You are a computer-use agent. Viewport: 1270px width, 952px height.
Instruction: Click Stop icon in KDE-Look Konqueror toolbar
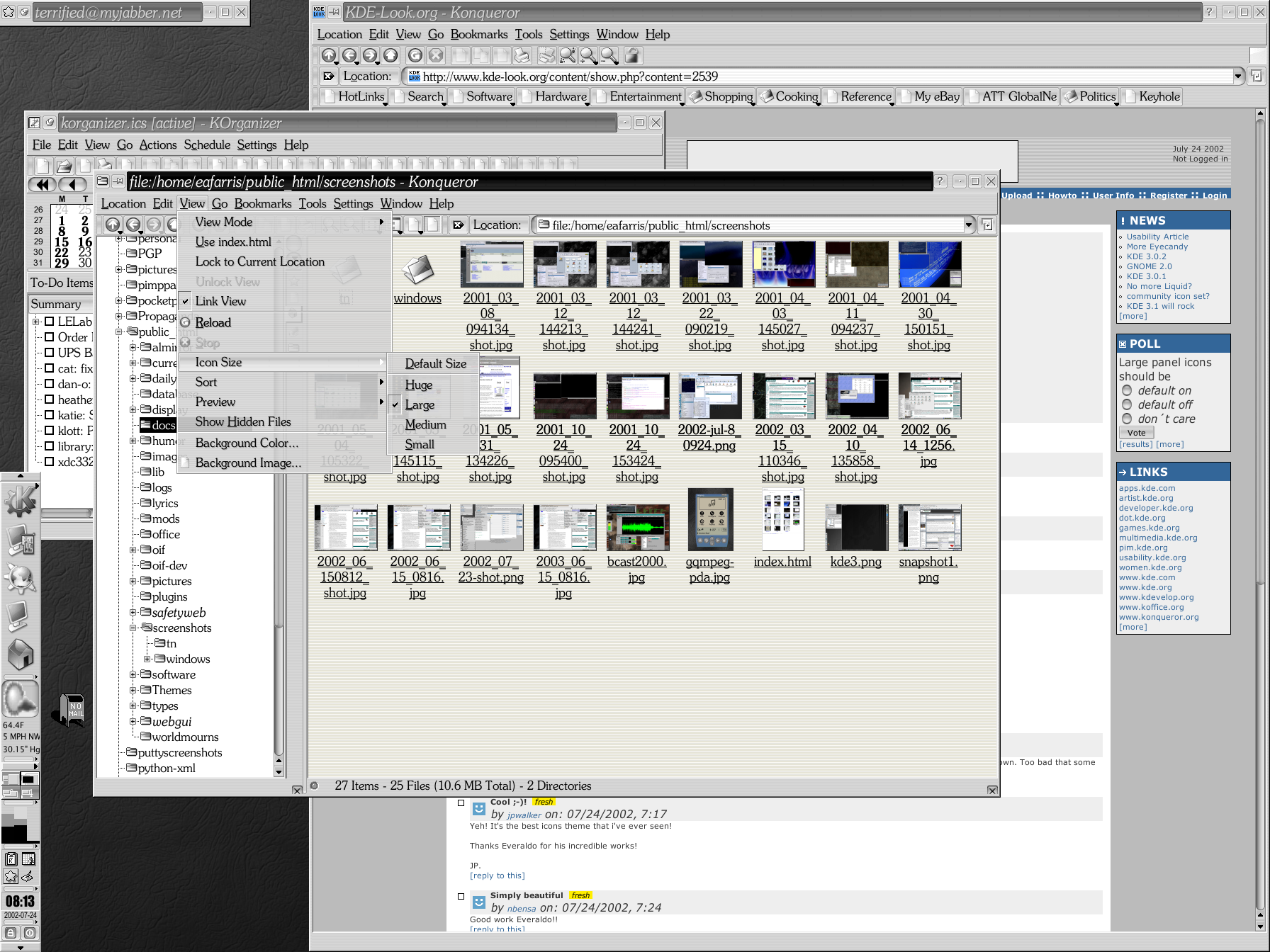click(437, 55)
